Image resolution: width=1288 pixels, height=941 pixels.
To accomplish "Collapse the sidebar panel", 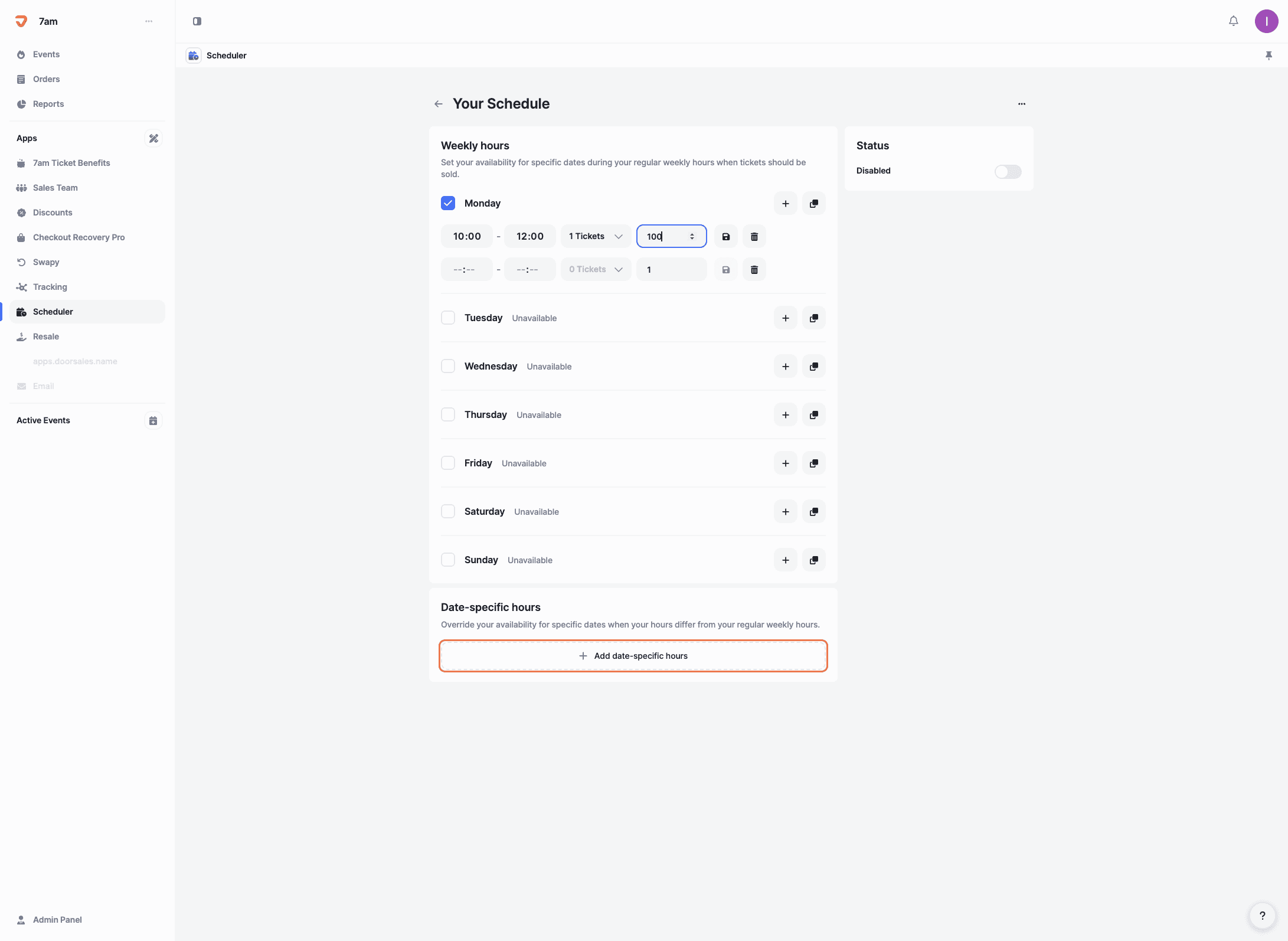I will tap(197, 21).
